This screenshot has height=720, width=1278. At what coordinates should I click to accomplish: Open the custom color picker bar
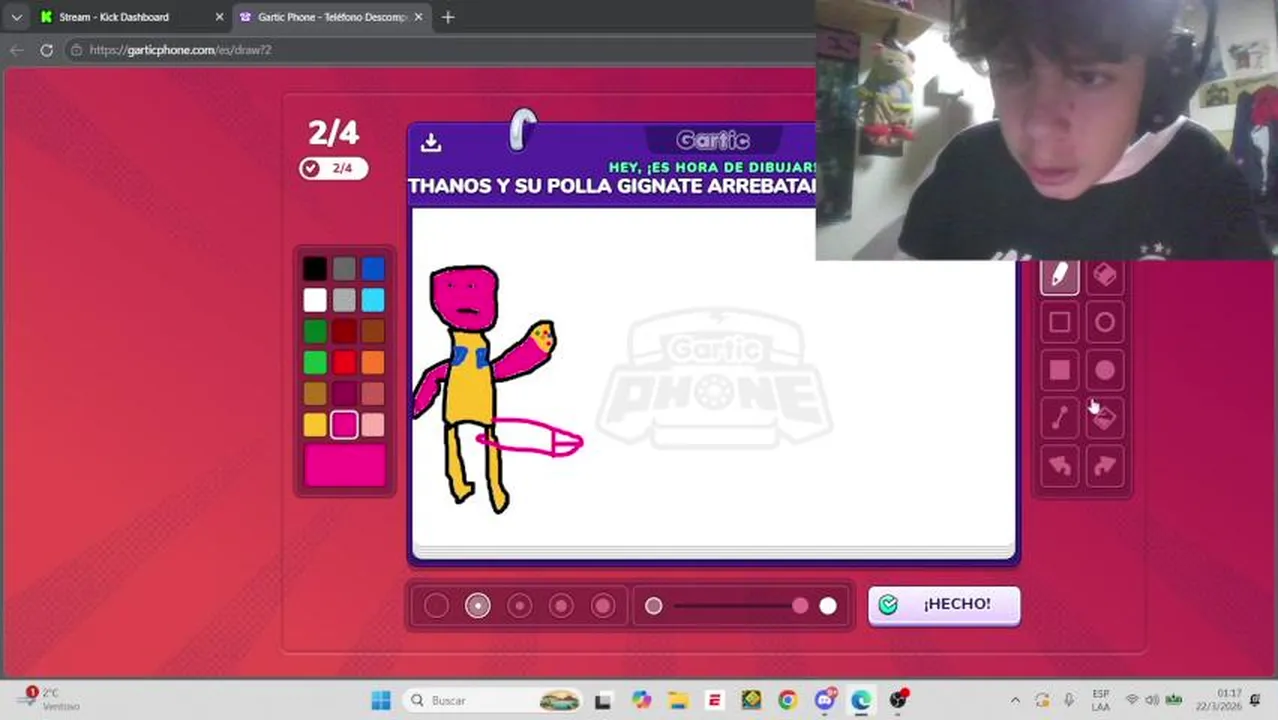(x=345, y=466)
